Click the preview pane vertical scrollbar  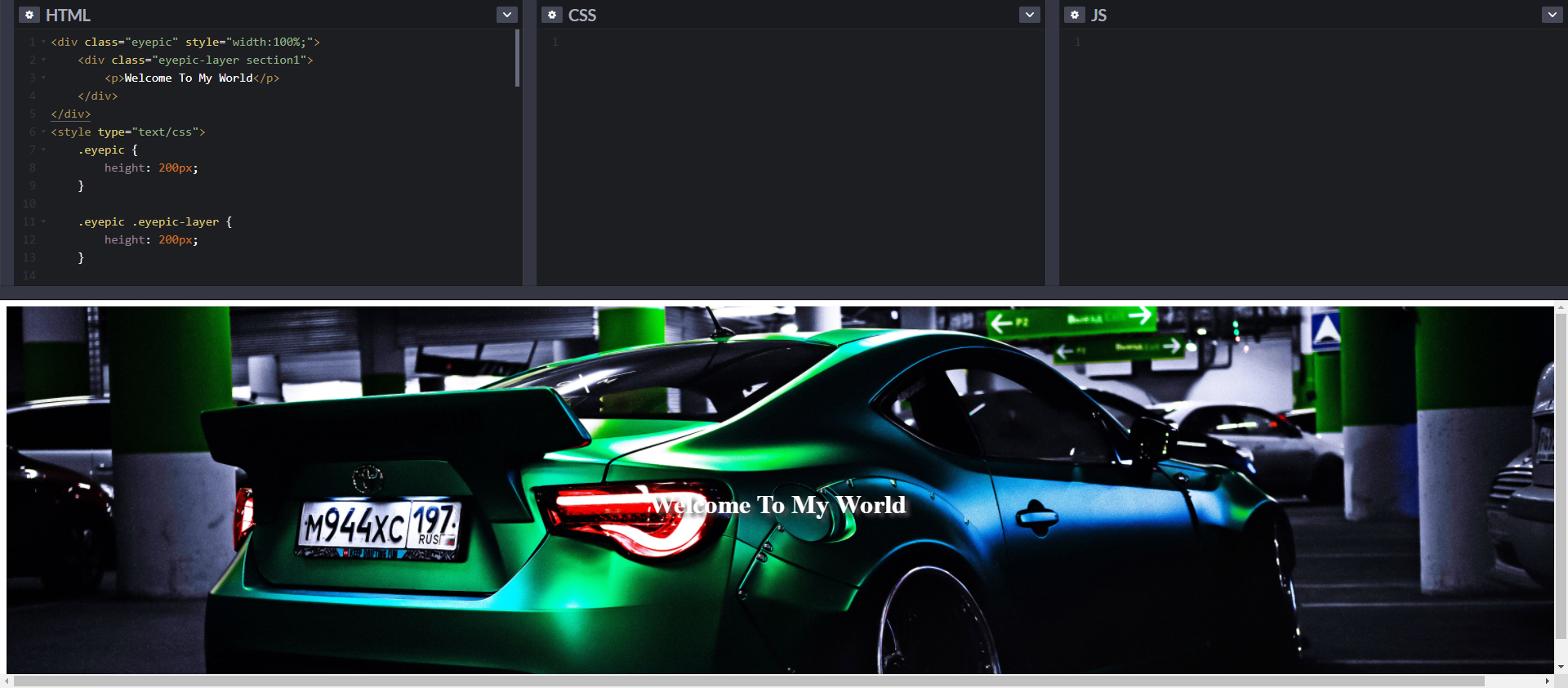click(1561, 474)
